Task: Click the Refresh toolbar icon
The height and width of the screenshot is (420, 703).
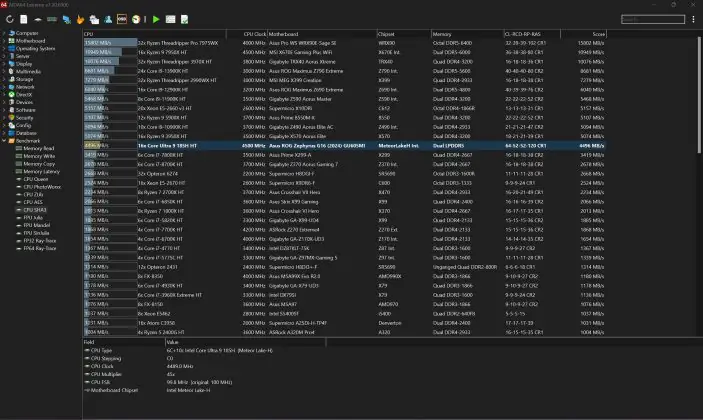Action: (x=10, y=19)
